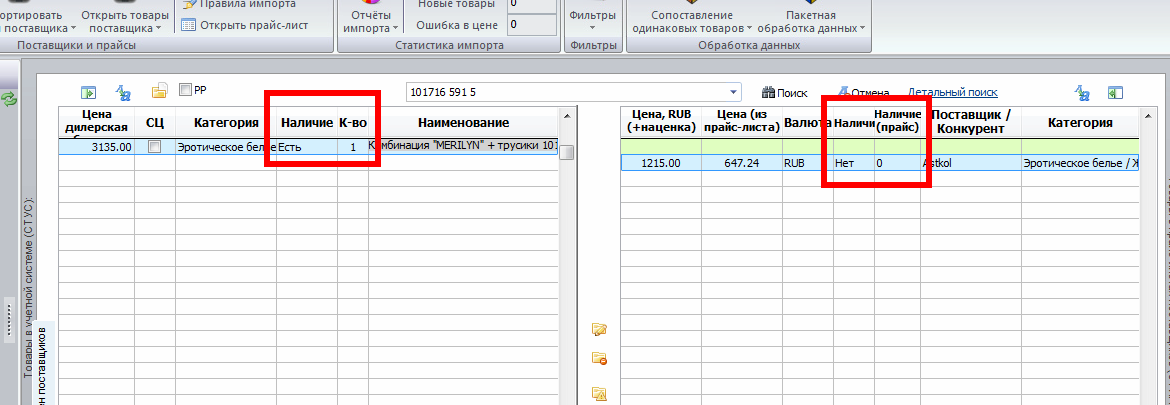Viewport: 1170px width, 405px height.
Task: Open Отчёты импорта dropdown
Action: (371, 22)
